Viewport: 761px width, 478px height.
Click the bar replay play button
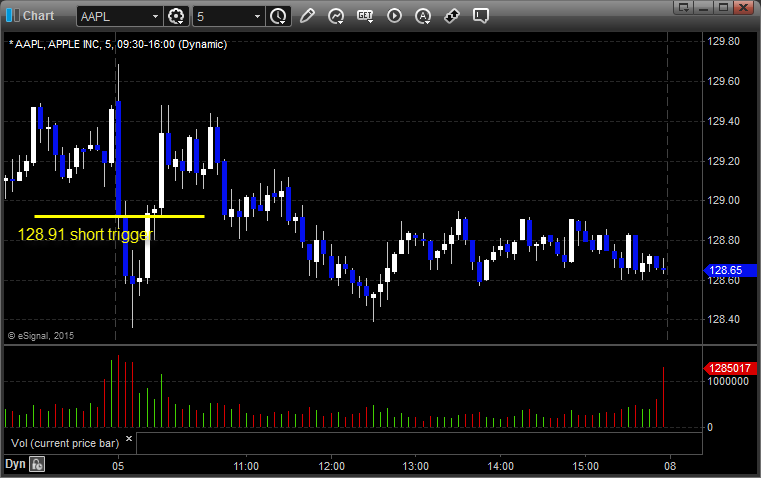click(394, 16)
